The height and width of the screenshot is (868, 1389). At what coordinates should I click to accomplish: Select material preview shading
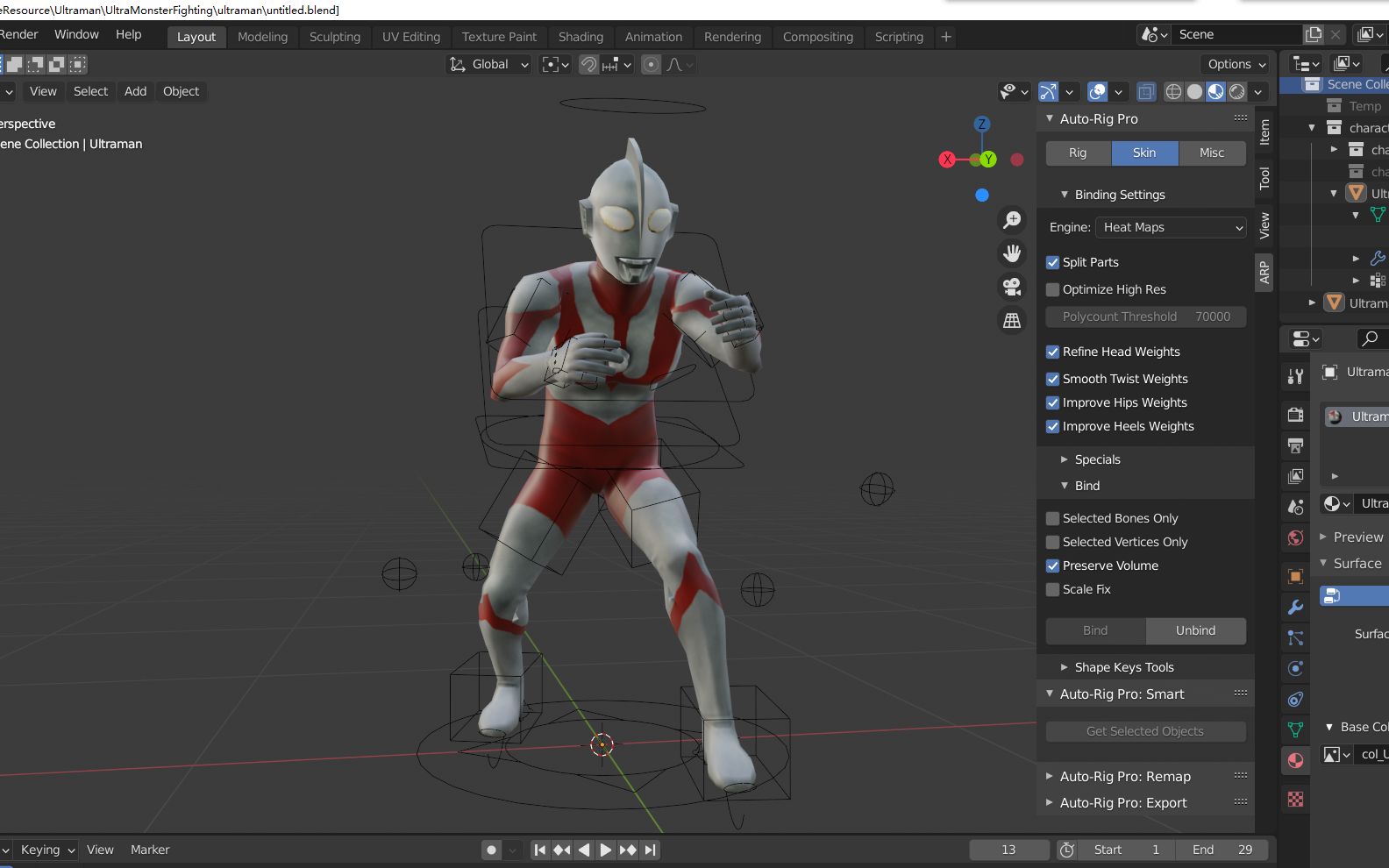coord(1215,91)
